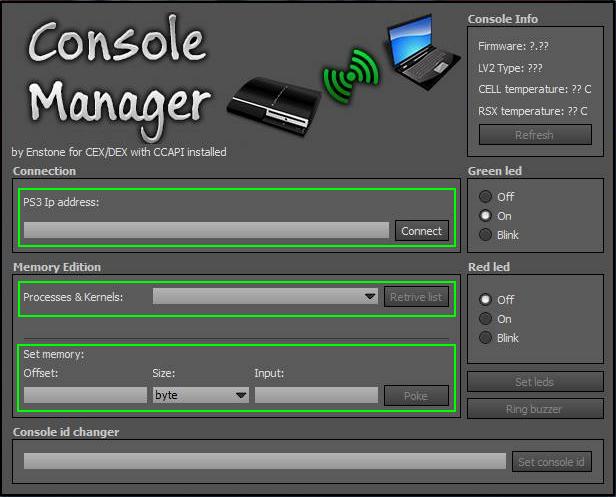Click the Ring buzzer button
The image size is (616, 497).
pos(535,409)
